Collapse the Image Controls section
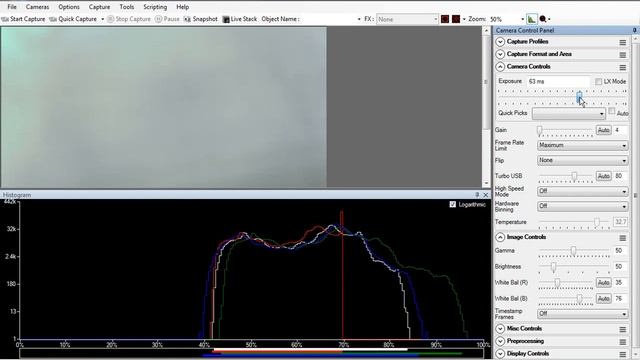This screenshot has height=360, width=640. [x=500, y=237]
